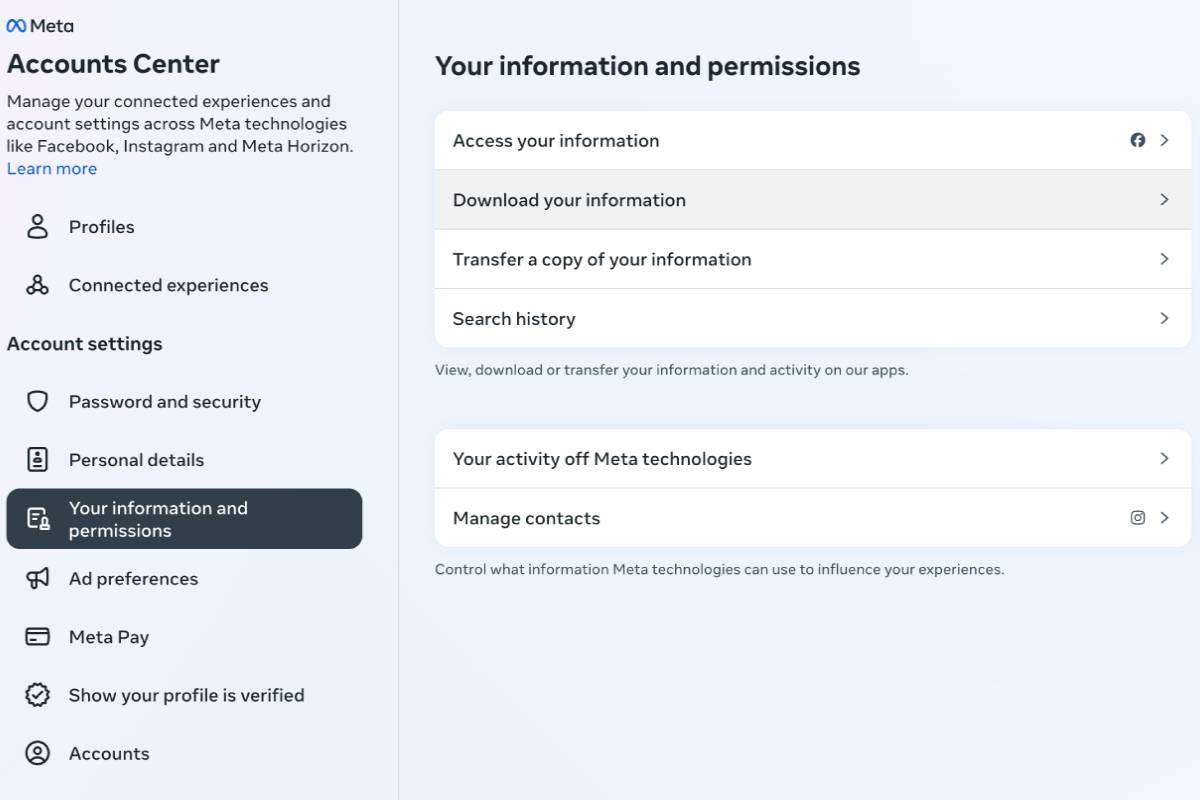The image size is (1200, 800).
Task: Click the Ad preferences megaphone icon
Action: [x=38, y=579]
